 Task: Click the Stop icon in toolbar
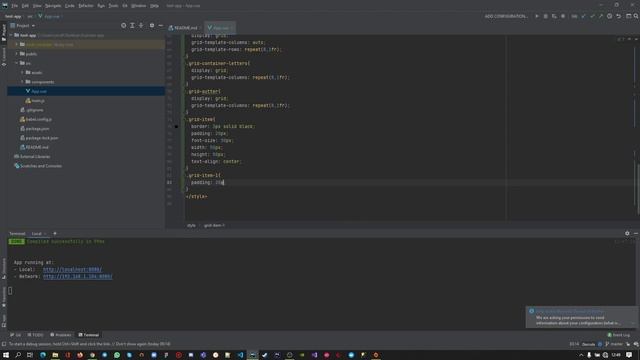tap(563, 16)
